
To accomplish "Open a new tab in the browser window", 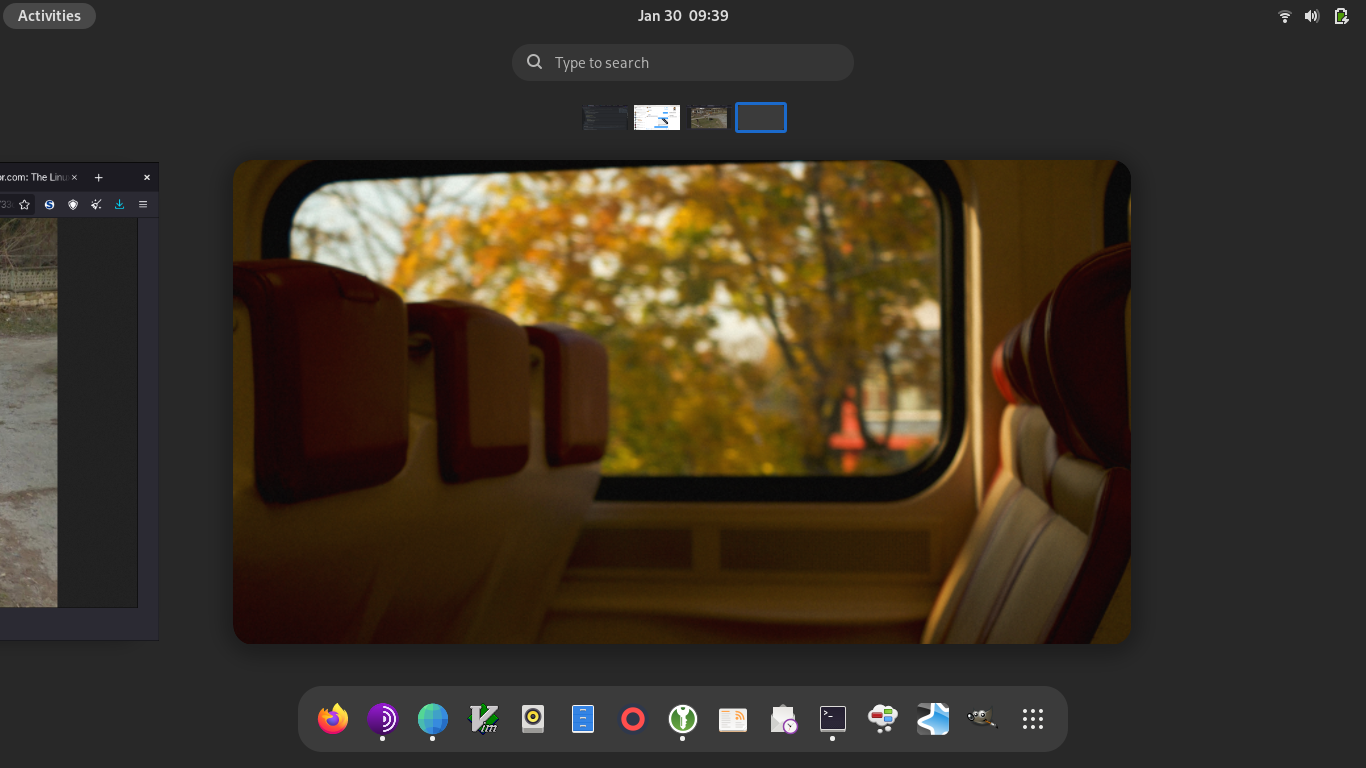I will point(99,177).
